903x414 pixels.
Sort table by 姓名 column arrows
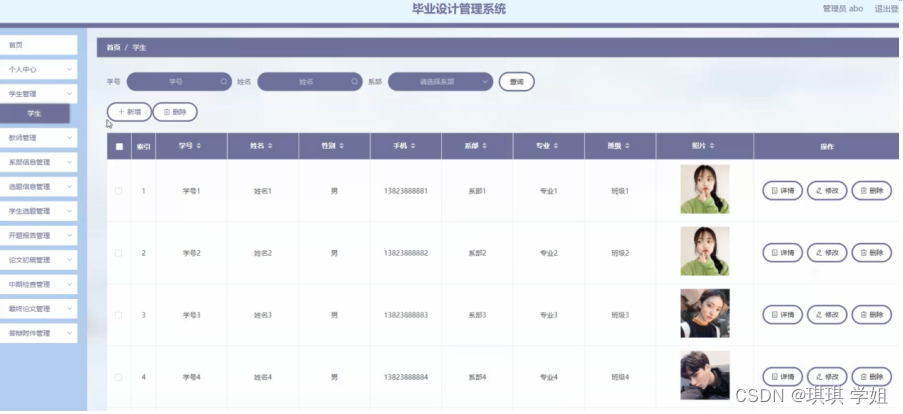click(x=270, y=146)
